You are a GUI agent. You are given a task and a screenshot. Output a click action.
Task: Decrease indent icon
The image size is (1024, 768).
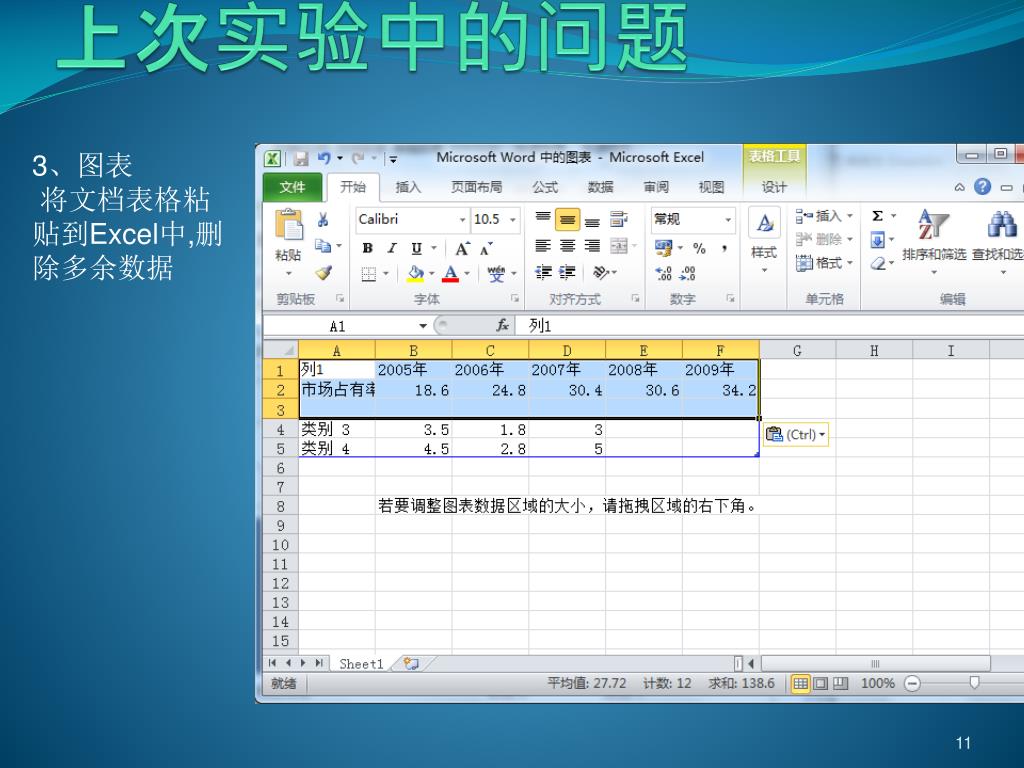[543, 272]
